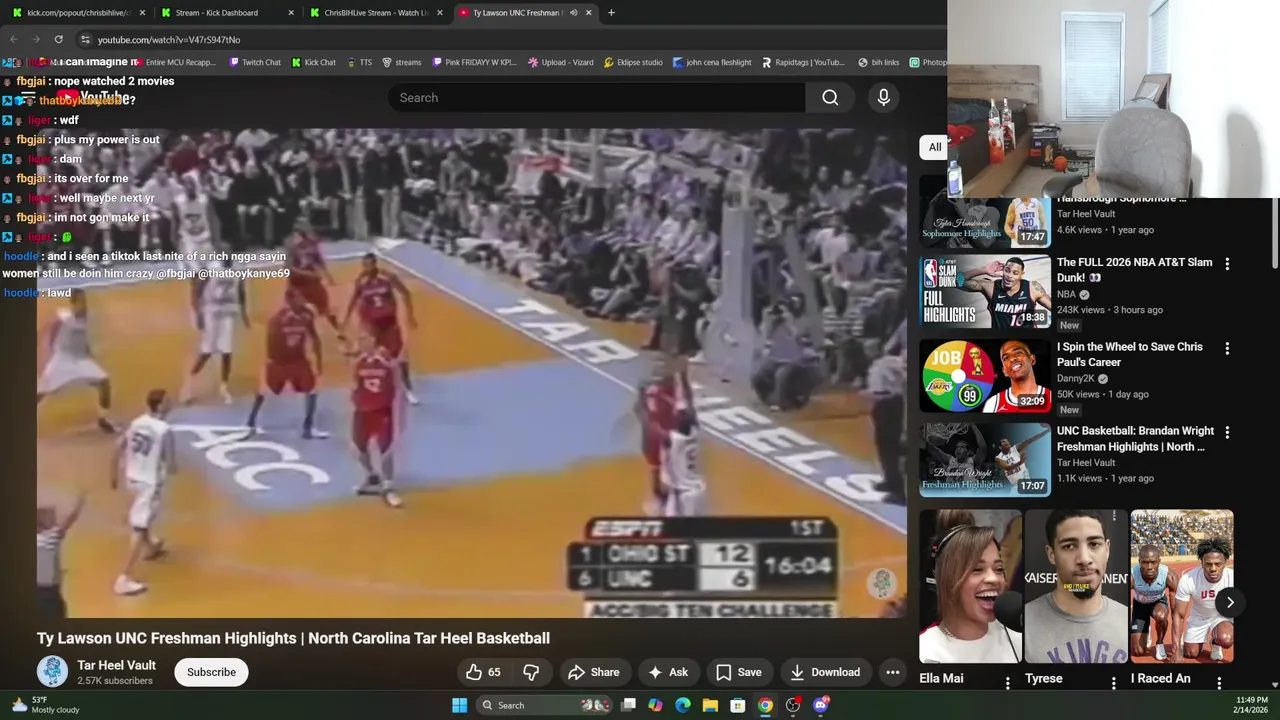View site information icon in address bar
Screen dimensions: 1280x720
[85, 39]
